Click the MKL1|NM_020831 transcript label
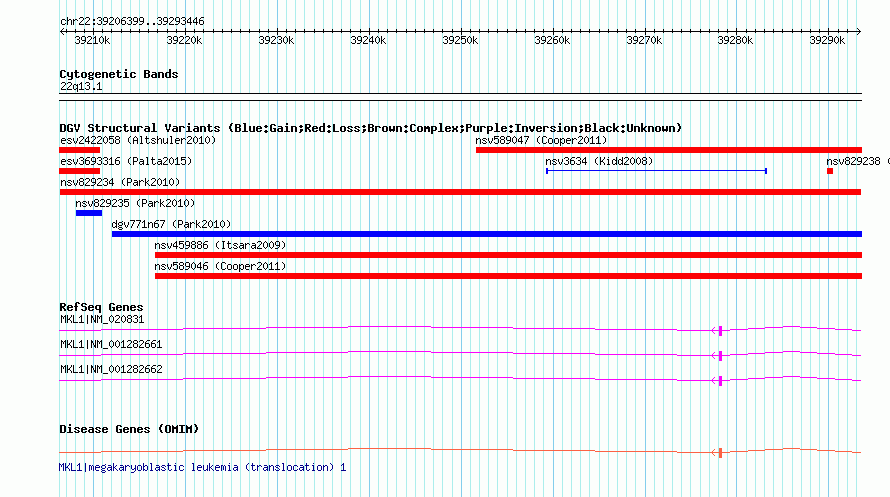 102,319
